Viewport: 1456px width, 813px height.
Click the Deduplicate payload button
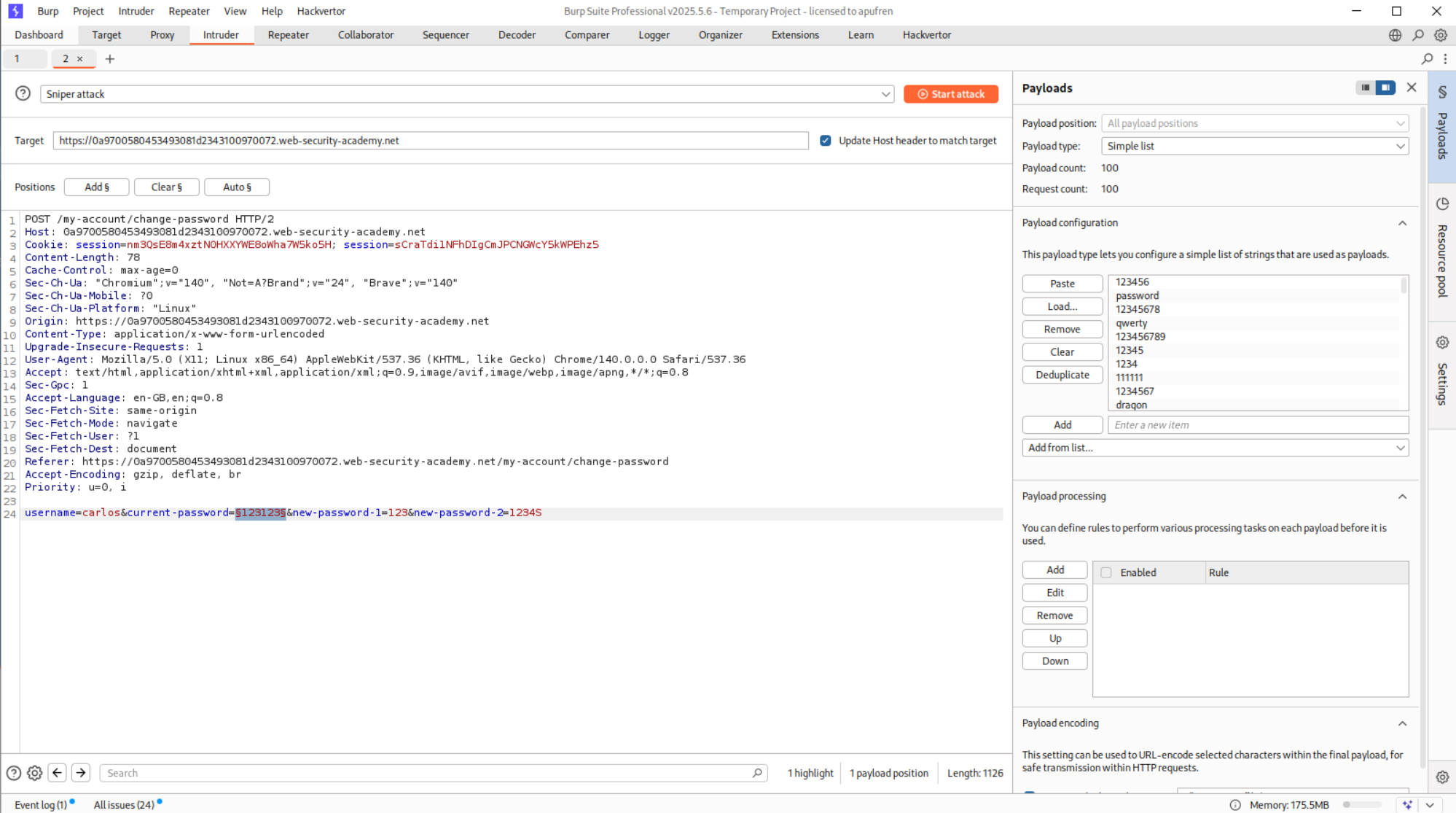1062,375
